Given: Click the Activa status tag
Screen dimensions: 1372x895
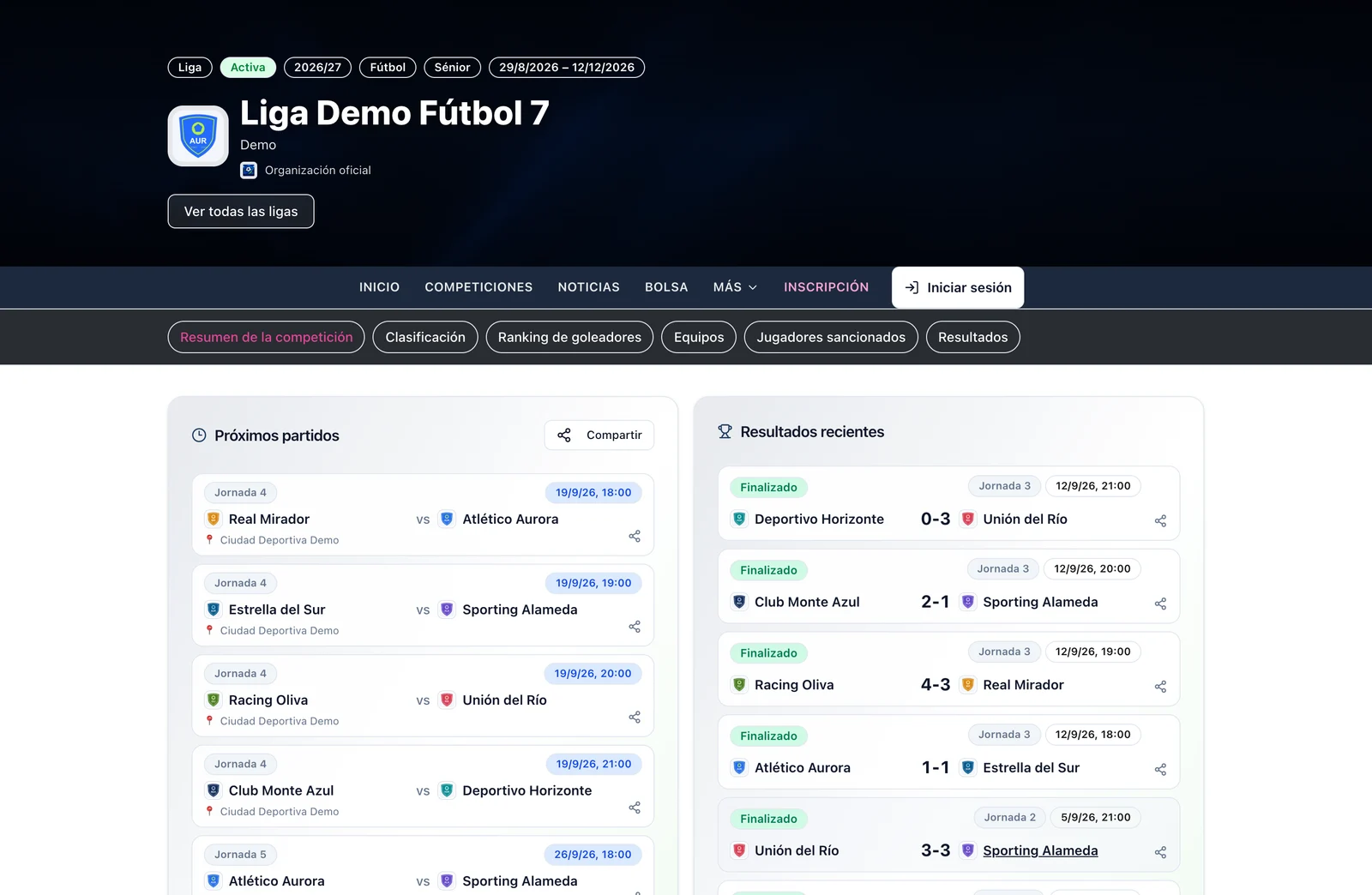Looking at the screenshot, I should tap(248, 68).
